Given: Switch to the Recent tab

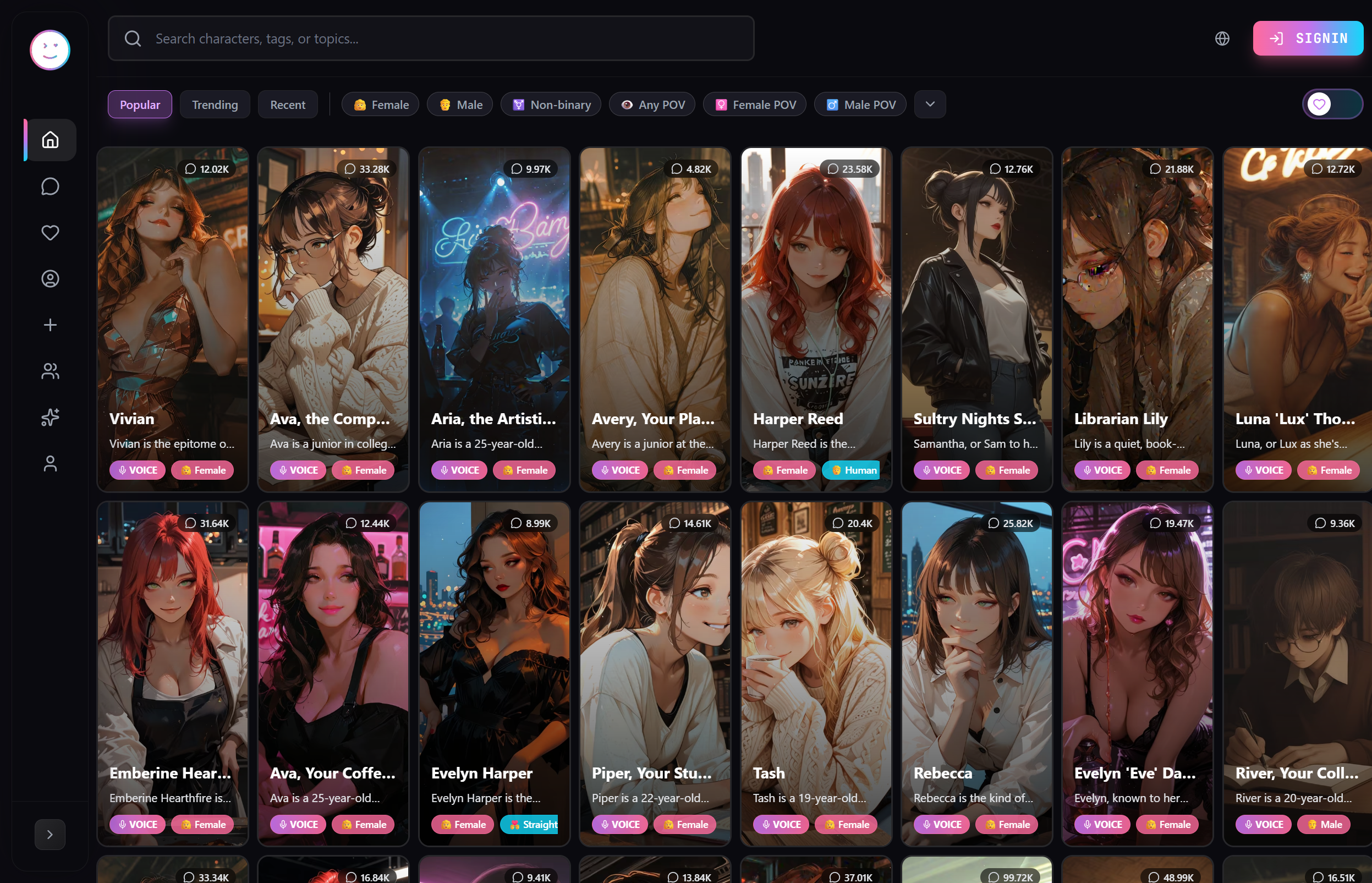Looking at the screenshot, I should click(287, 105).
